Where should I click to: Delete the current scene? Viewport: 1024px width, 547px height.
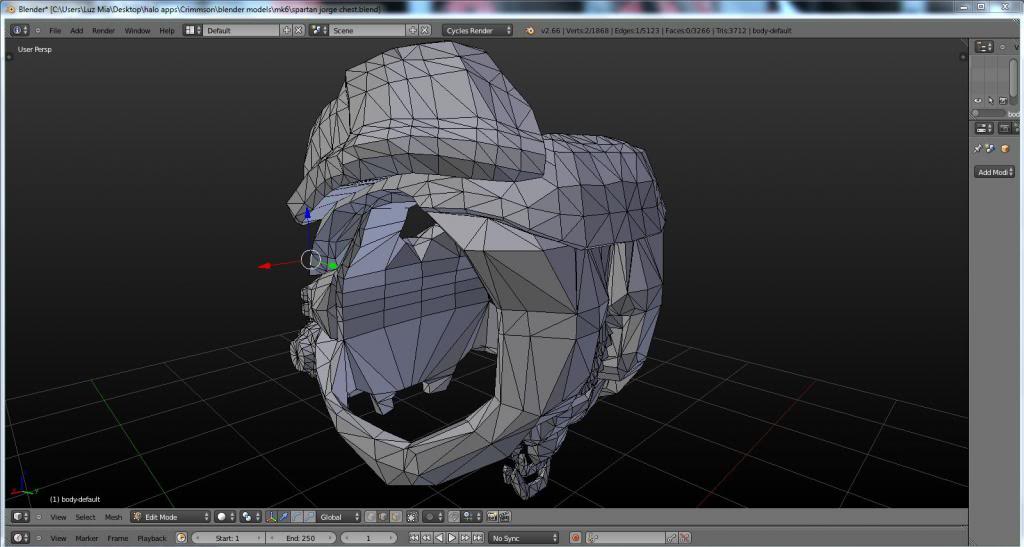pyautogui.click(x=425, y=31)
